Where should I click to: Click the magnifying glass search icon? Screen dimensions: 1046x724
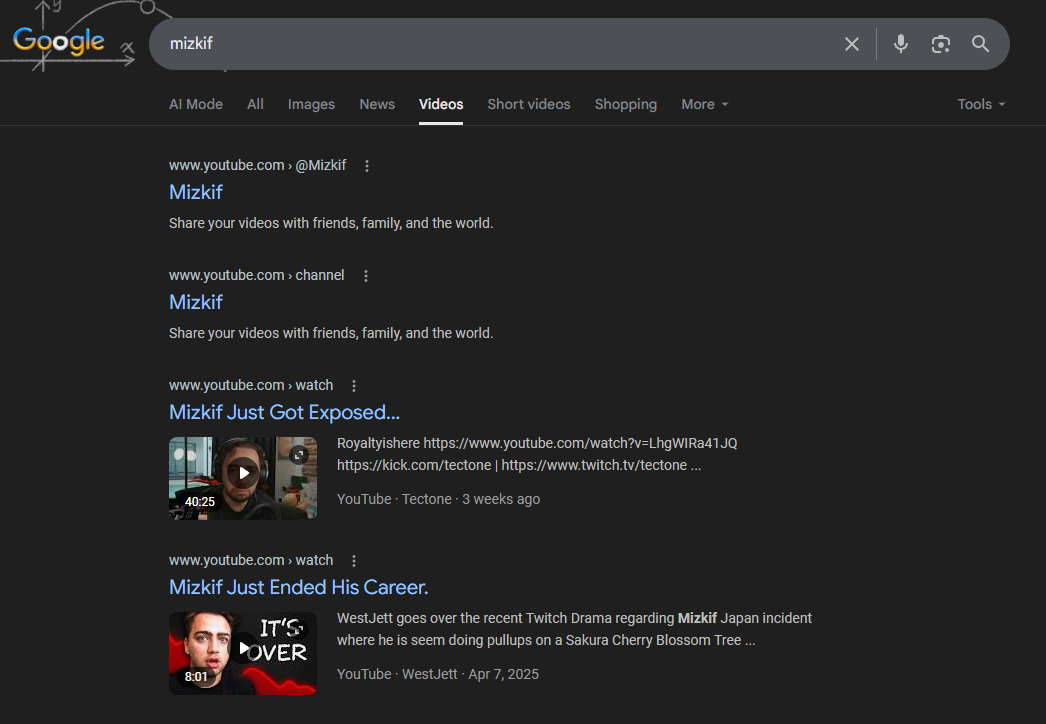coord(980,44)
